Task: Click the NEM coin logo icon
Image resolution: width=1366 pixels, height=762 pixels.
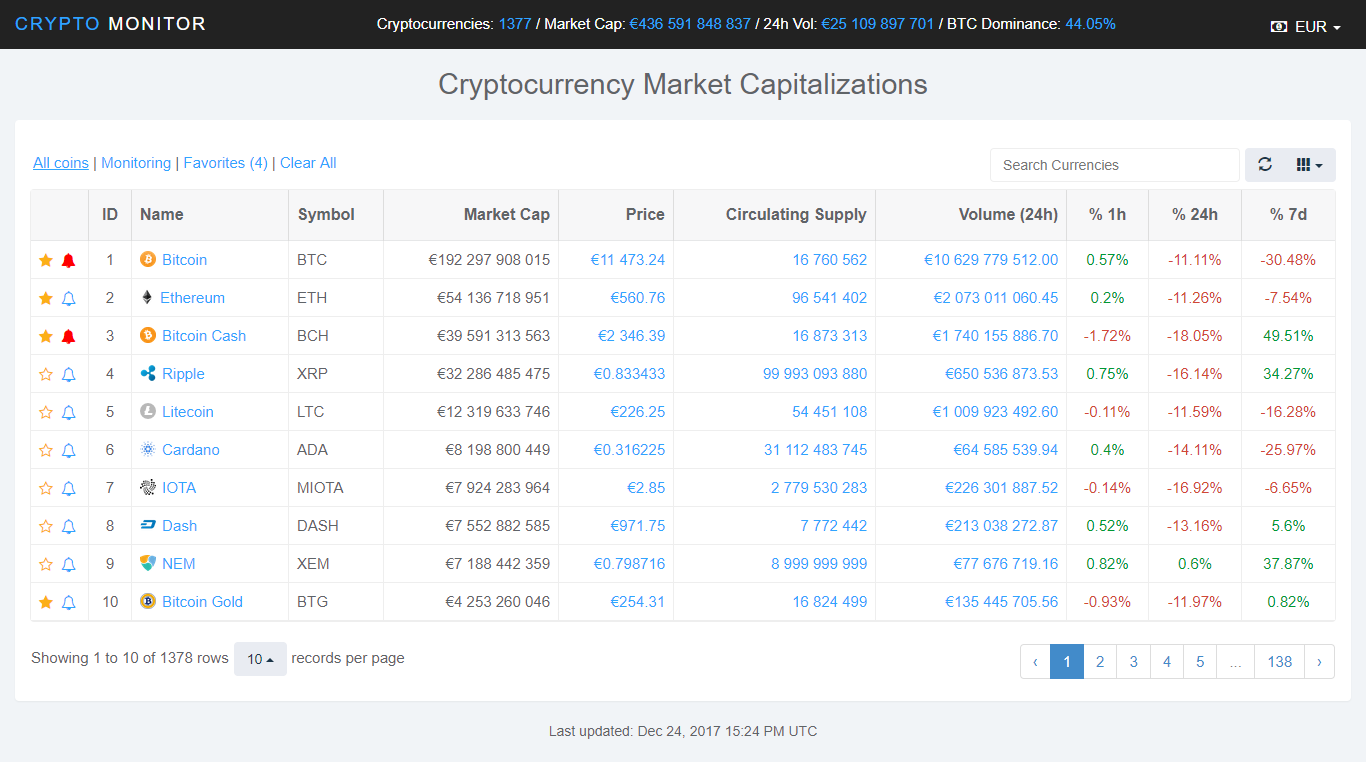Action: (148, 564)
